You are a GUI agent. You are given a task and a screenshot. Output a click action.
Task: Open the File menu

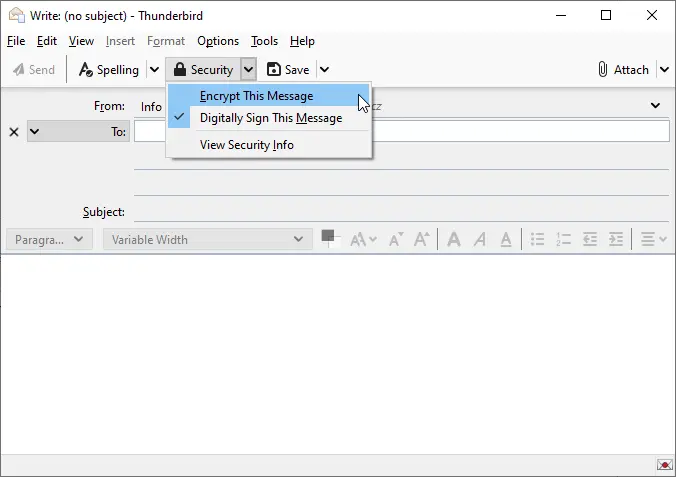pyautogui.click(x=16, y=41)
